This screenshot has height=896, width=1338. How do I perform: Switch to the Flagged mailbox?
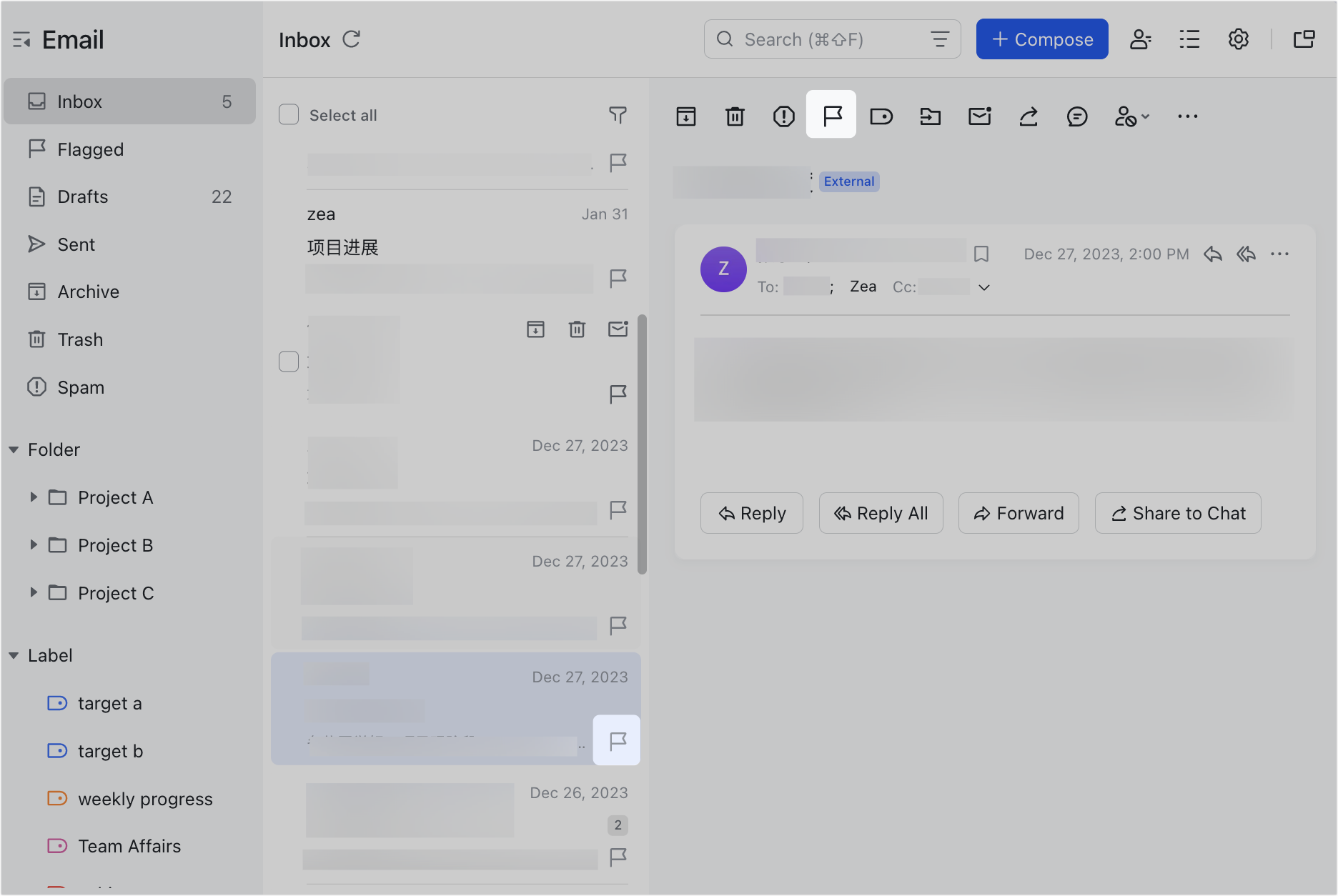coord(91,149)
